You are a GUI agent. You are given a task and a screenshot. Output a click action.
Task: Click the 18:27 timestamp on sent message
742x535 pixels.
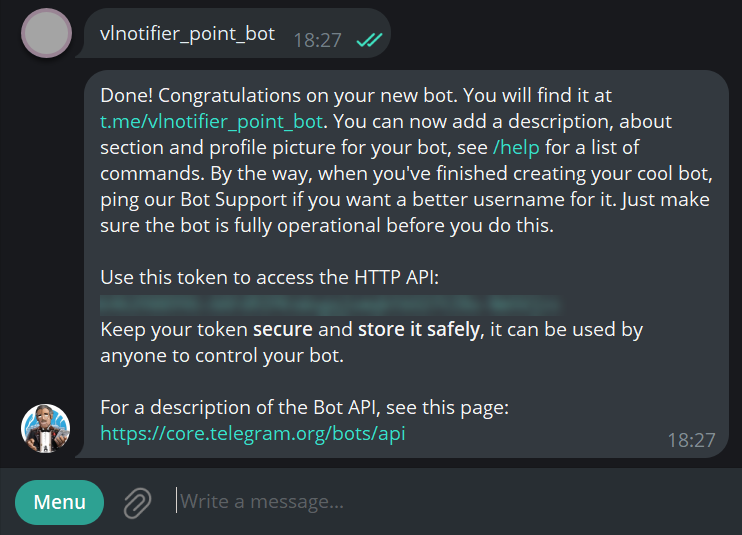pos(317,40)
